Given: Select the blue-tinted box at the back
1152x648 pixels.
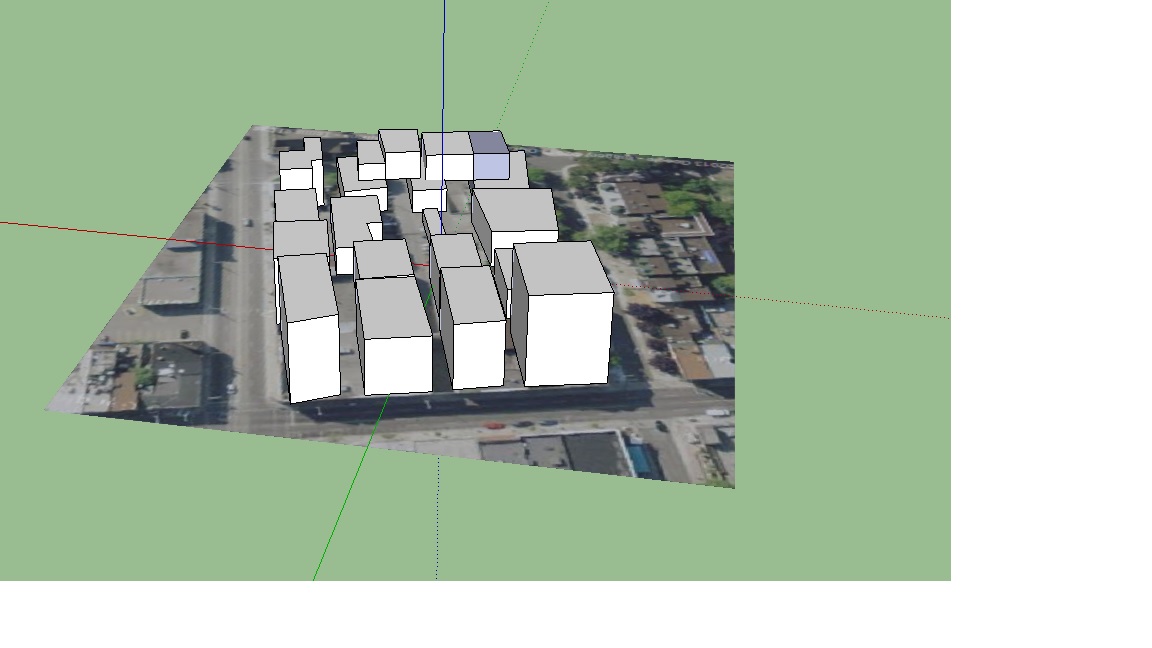Looking at the screenshot, I should coord(490,156).
